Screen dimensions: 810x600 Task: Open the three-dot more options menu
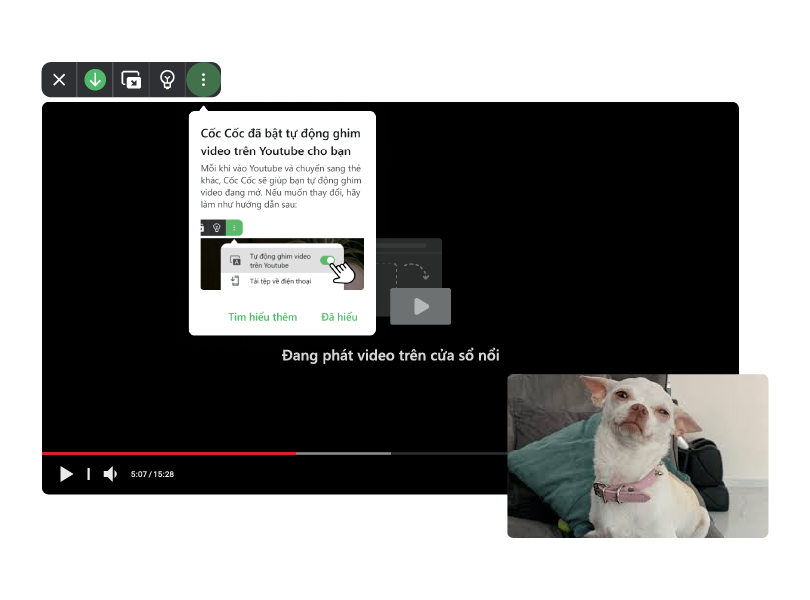coord(203,80)
